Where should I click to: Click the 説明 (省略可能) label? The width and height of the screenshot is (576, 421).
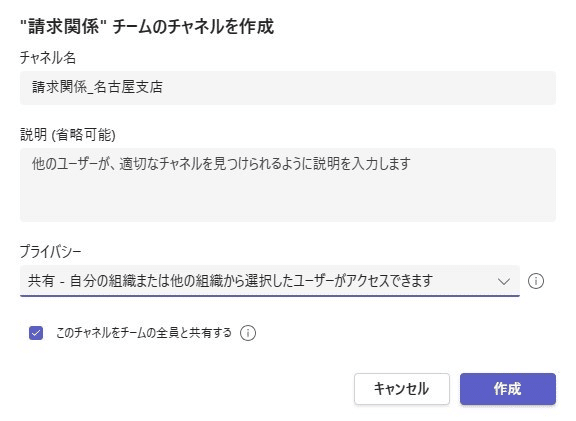pos(68,135)
